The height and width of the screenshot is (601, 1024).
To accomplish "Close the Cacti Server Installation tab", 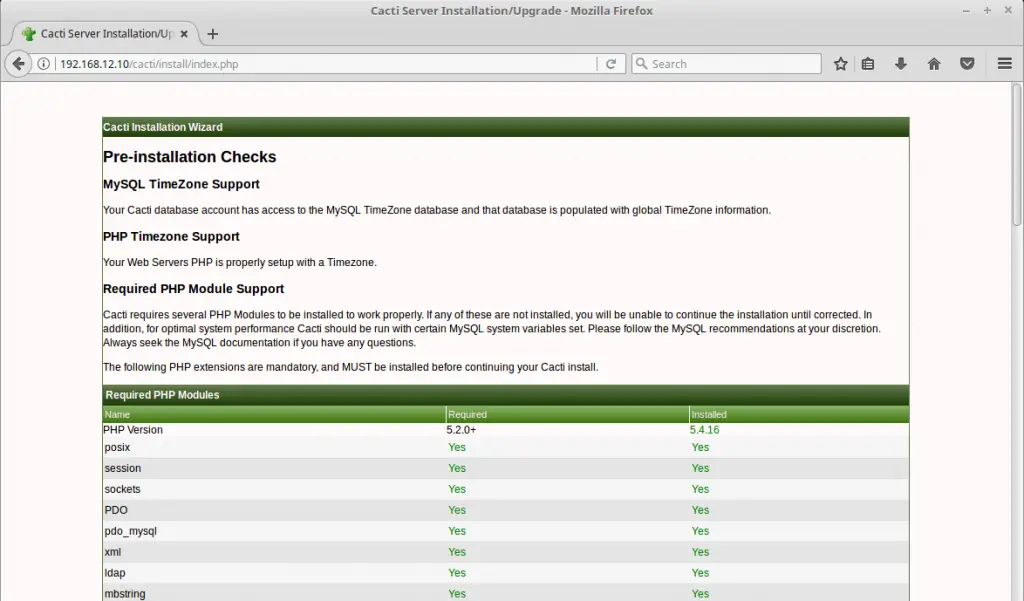I will [184, 33].
